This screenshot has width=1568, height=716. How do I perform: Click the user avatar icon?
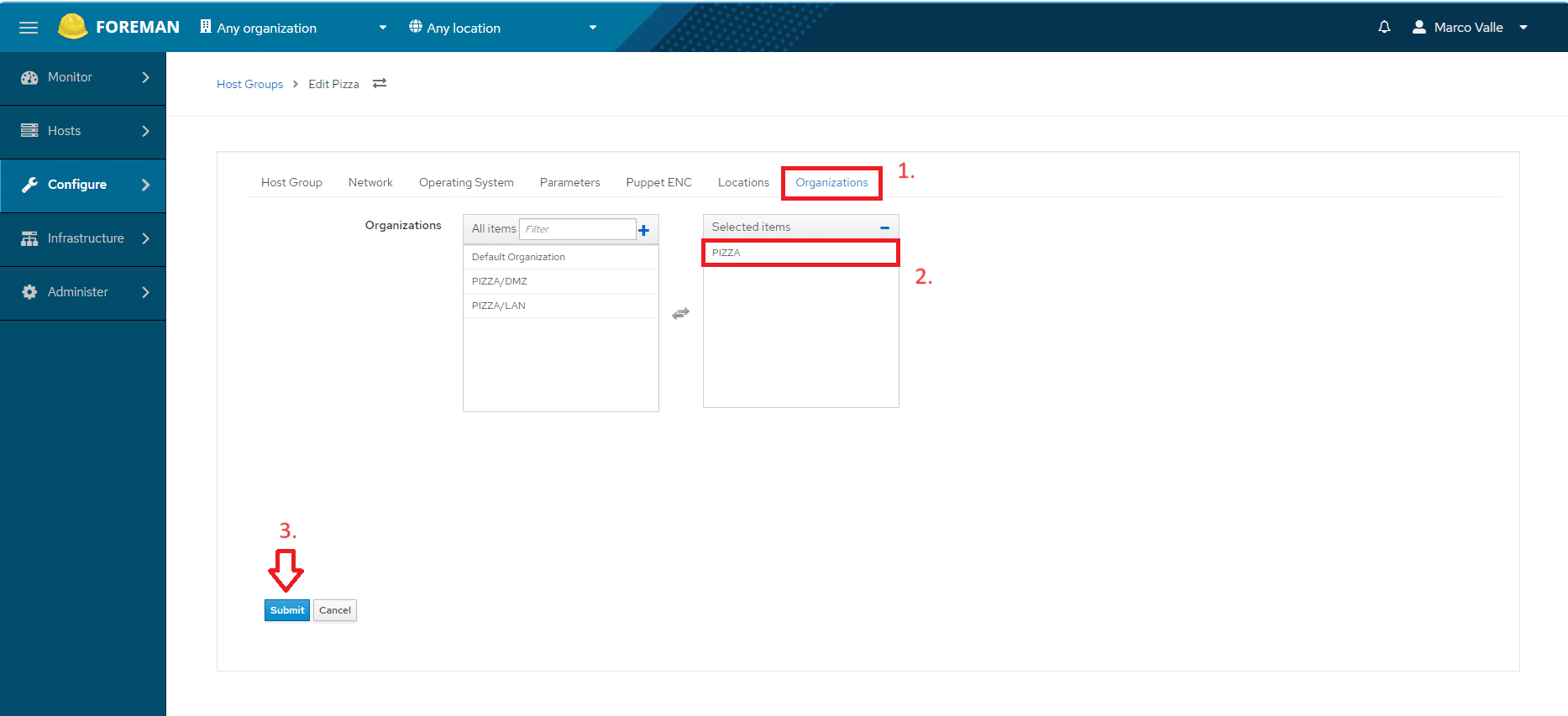(1419, 27)
